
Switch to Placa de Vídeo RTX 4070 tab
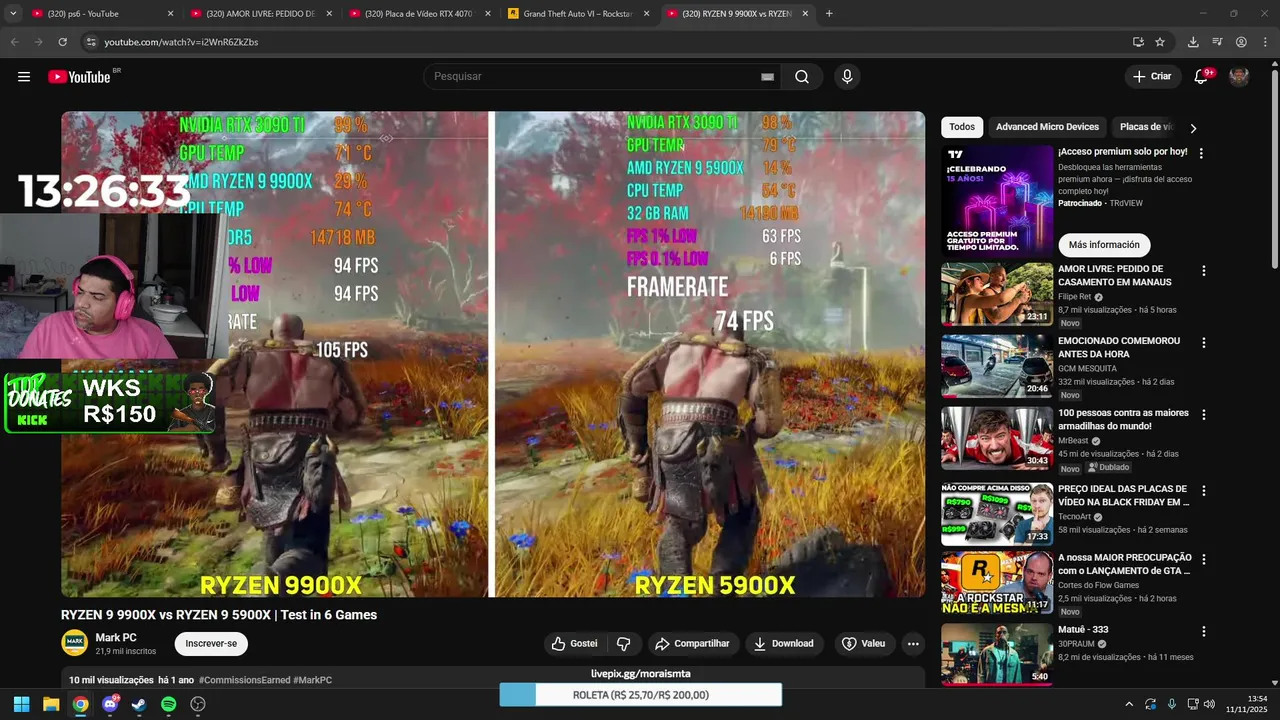point(418,14)
